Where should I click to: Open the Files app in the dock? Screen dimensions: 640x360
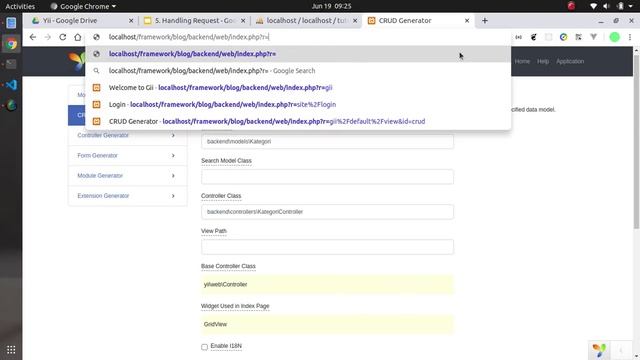pyautogui.click(x=11, y=23)
